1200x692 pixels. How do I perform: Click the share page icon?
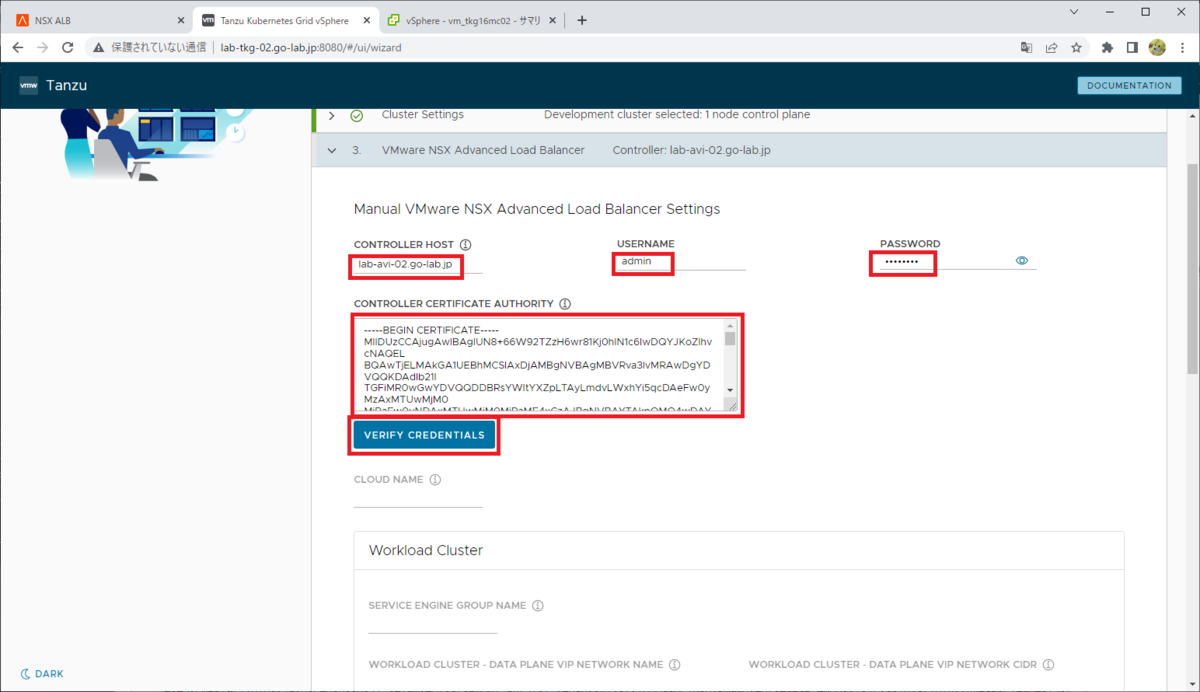coord(1052,47)
